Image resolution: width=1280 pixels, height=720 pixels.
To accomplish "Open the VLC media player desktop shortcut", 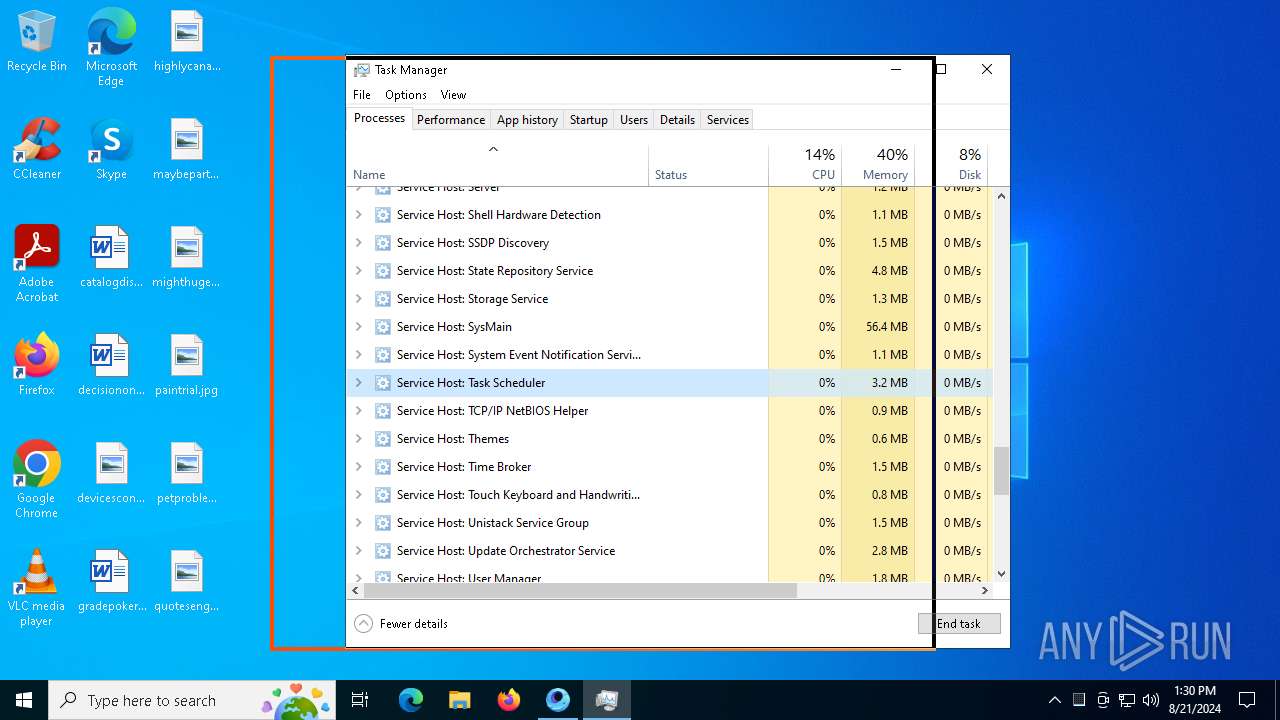I will coord(37,589).
